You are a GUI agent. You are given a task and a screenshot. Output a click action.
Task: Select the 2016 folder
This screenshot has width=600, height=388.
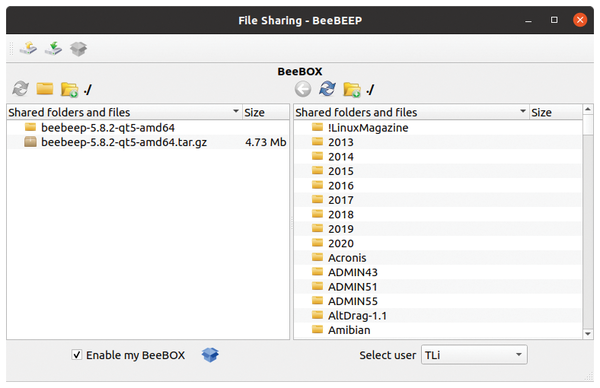pos(438,186)
